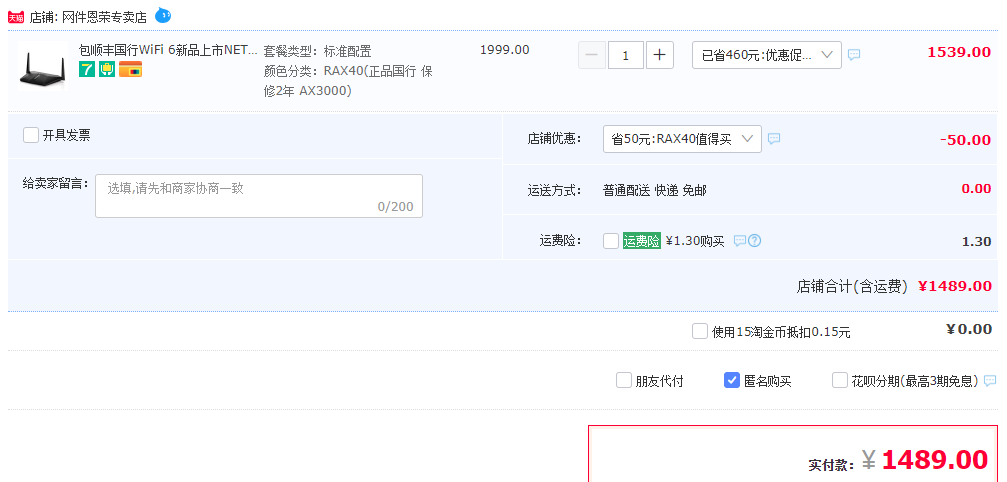Image resolution: width=1007 pixels, height=482 pixels.
Task: Click the quantity input field
Action: point(626,55)
